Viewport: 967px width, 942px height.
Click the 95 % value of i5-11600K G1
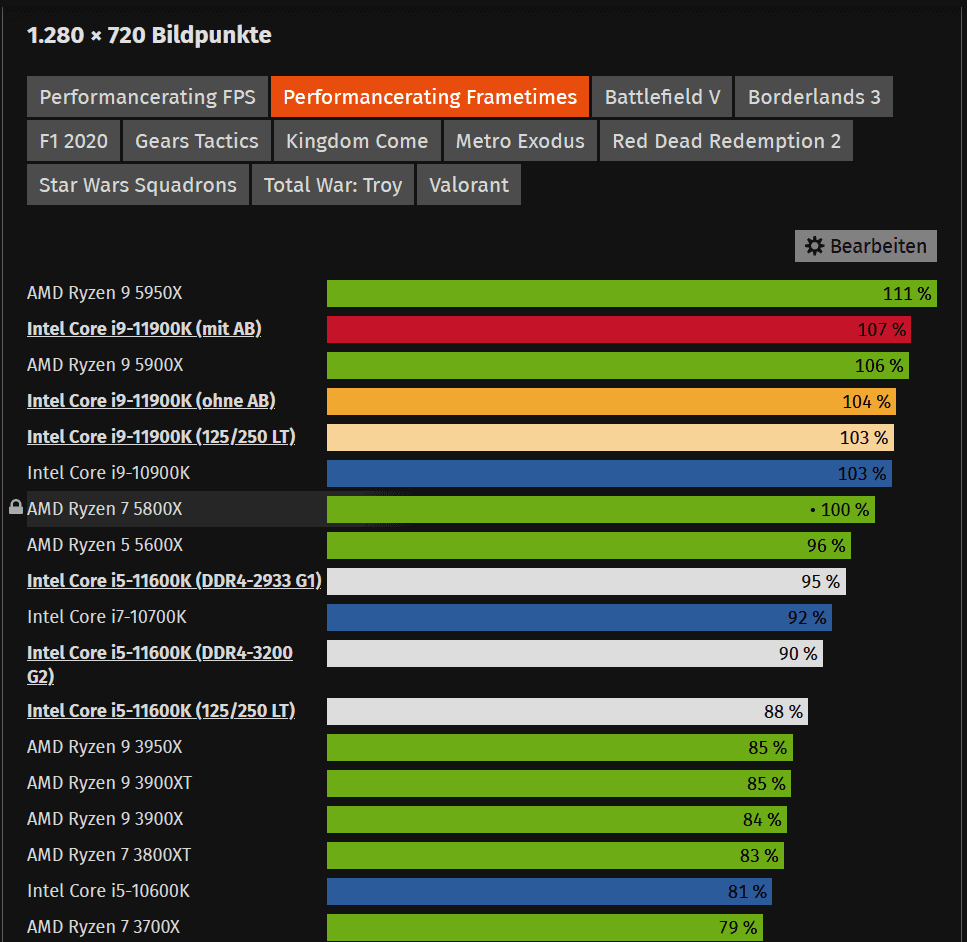pos(821,582)
